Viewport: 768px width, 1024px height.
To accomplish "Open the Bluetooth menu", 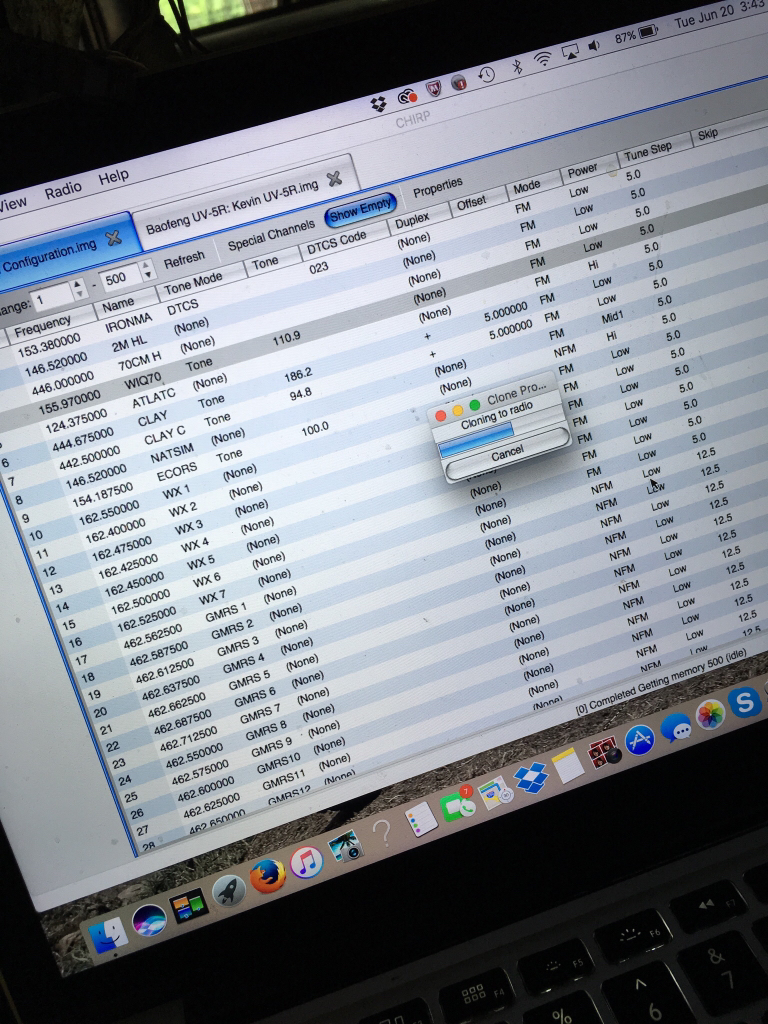I will [x=517, y=66].
